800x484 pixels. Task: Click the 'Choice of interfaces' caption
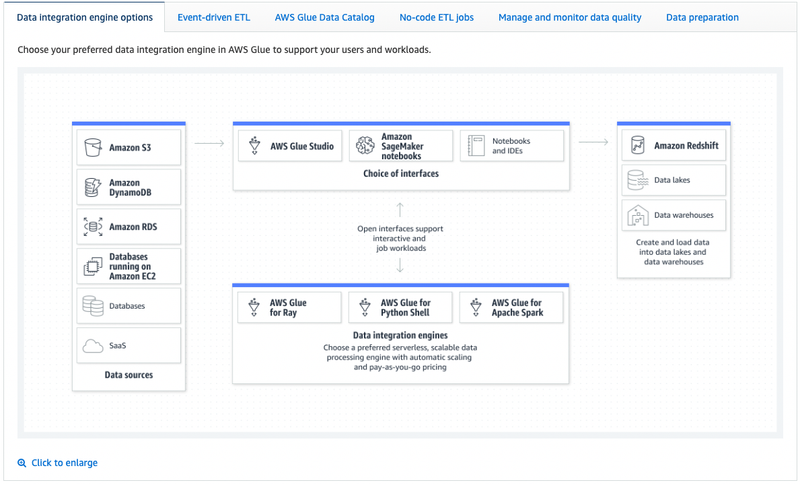click(x=401, y=173)
